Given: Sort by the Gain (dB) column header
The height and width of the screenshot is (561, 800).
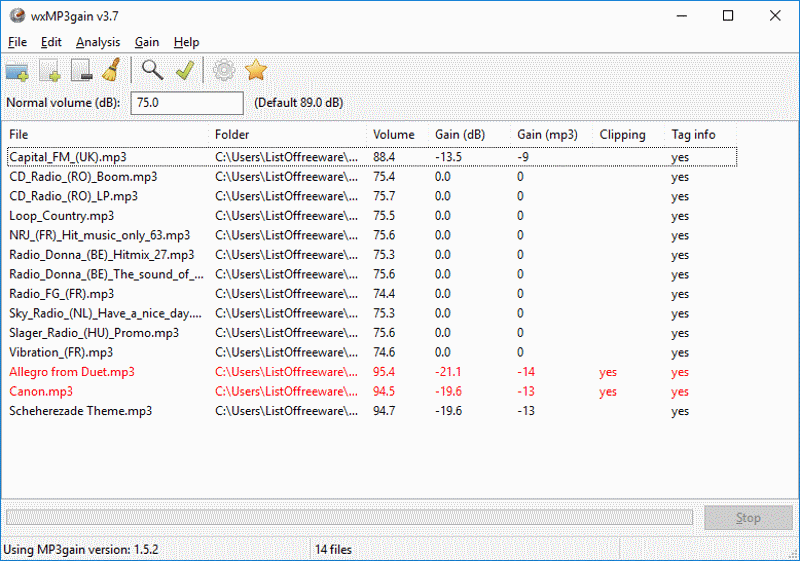Looking at the screenshot, I should tap(470, 135).
